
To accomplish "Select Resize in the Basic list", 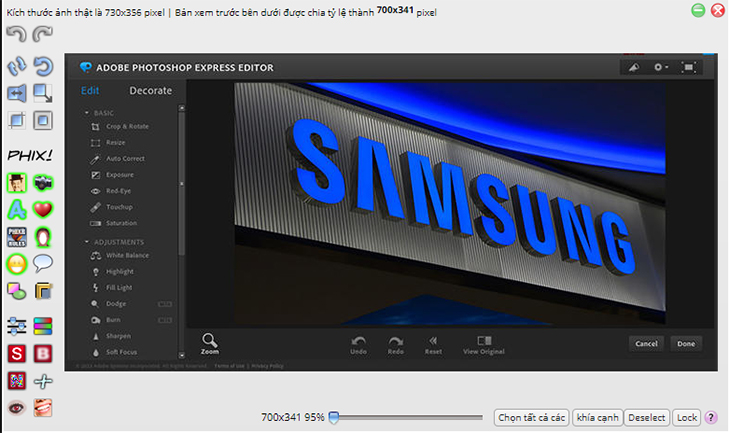I will coord(108,142).
